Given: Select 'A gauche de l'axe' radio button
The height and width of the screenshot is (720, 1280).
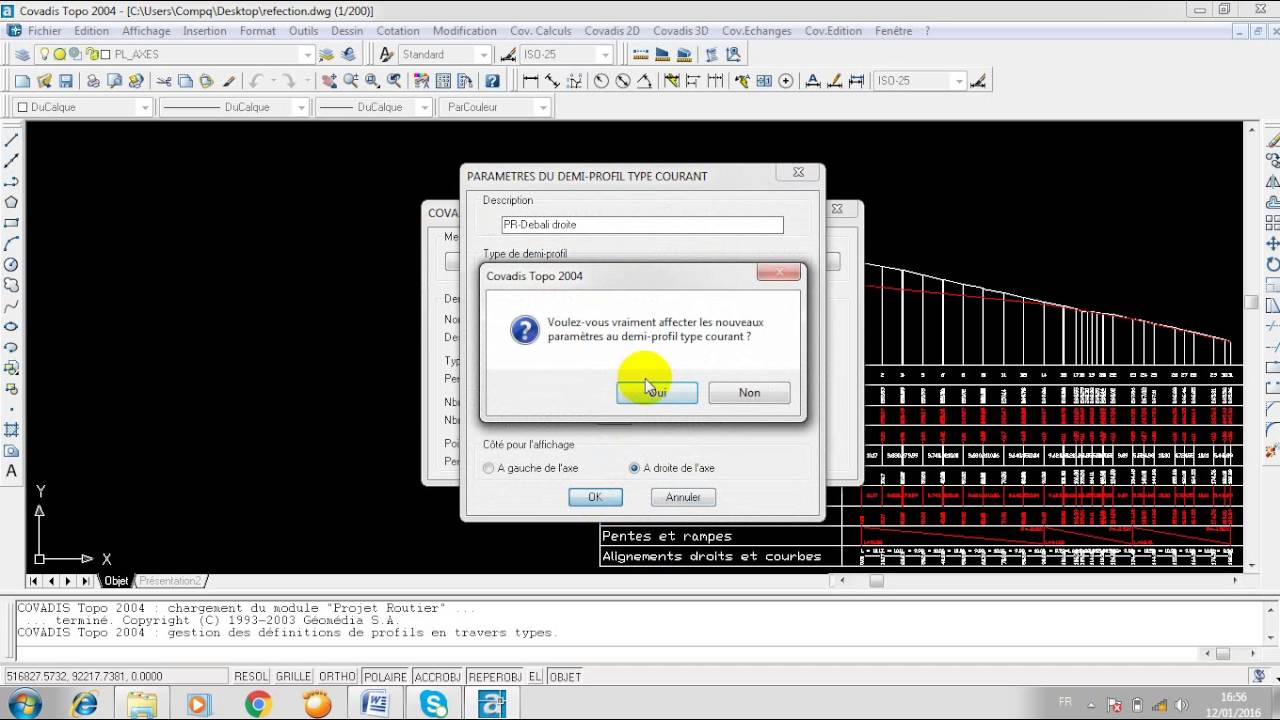Looking at the screenshot, I should (489, 468).
